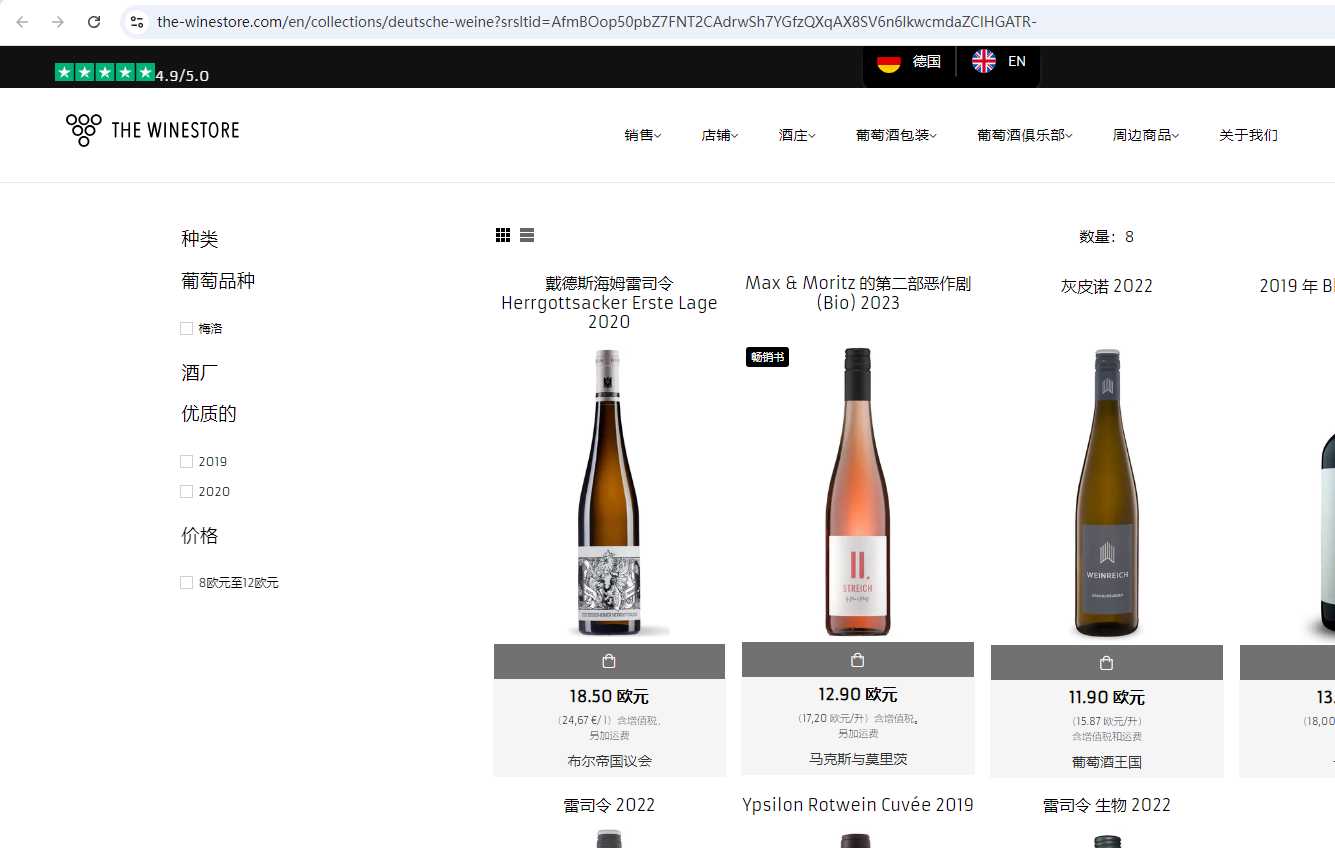
Task: Click the 畅销书 bestseller badge
Action: click(x=767, y=357)
